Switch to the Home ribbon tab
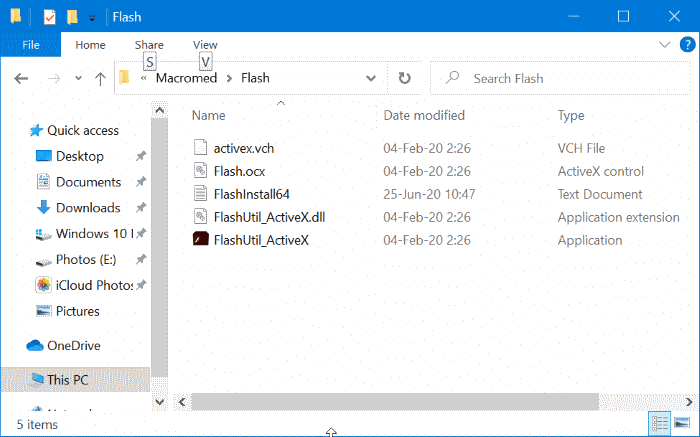The width and height of the screenshot is (700, 437). 90,45
